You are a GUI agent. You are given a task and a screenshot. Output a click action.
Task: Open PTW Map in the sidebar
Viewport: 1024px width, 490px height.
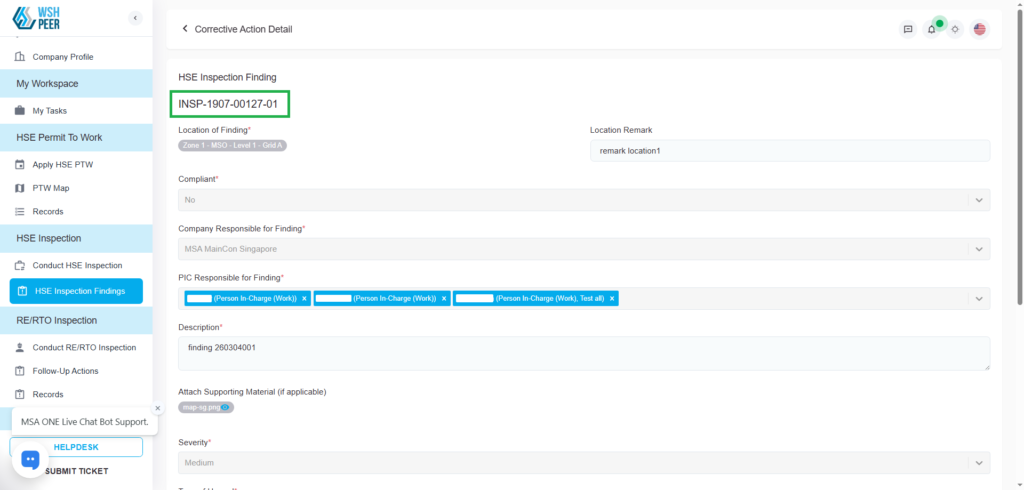tap(51, 188)
